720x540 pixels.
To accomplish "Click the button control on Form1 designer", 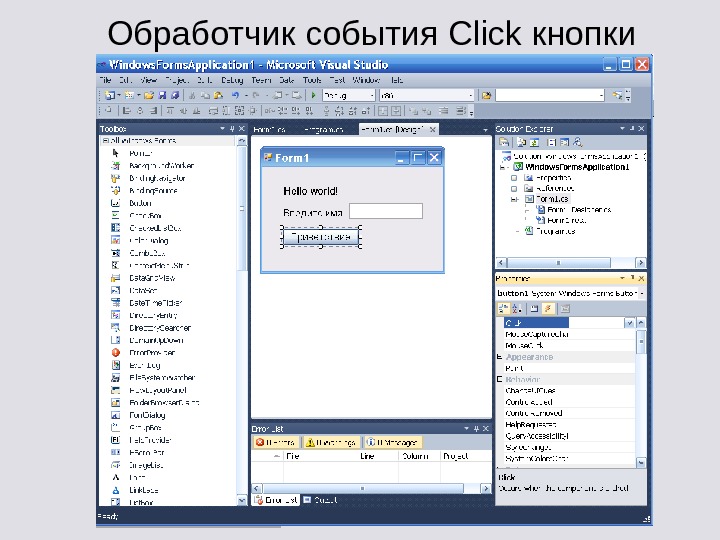I will tap(321, 237).
